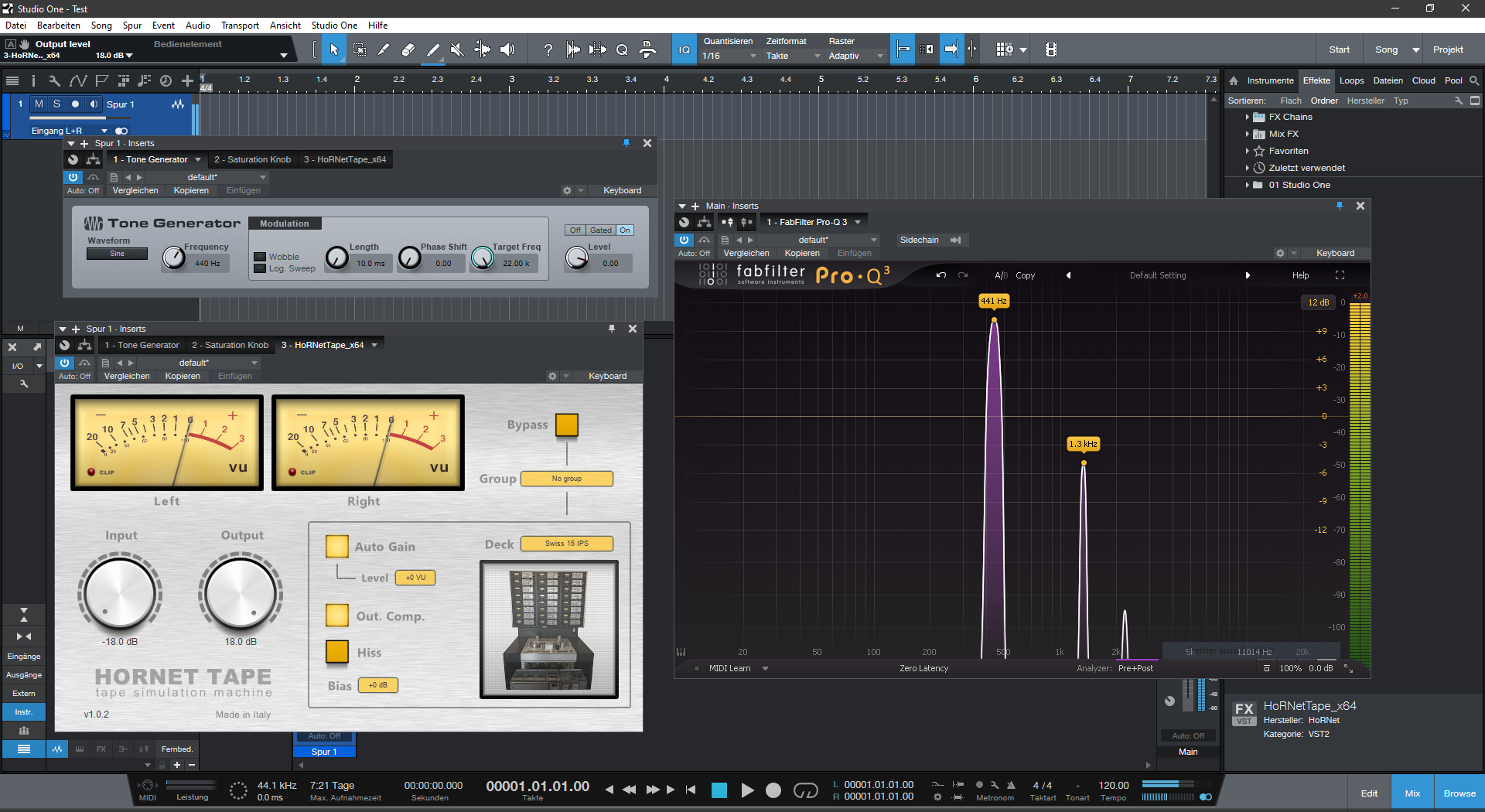
Task: Select the Arrow tool in toolbar
Action: point(334,49)
